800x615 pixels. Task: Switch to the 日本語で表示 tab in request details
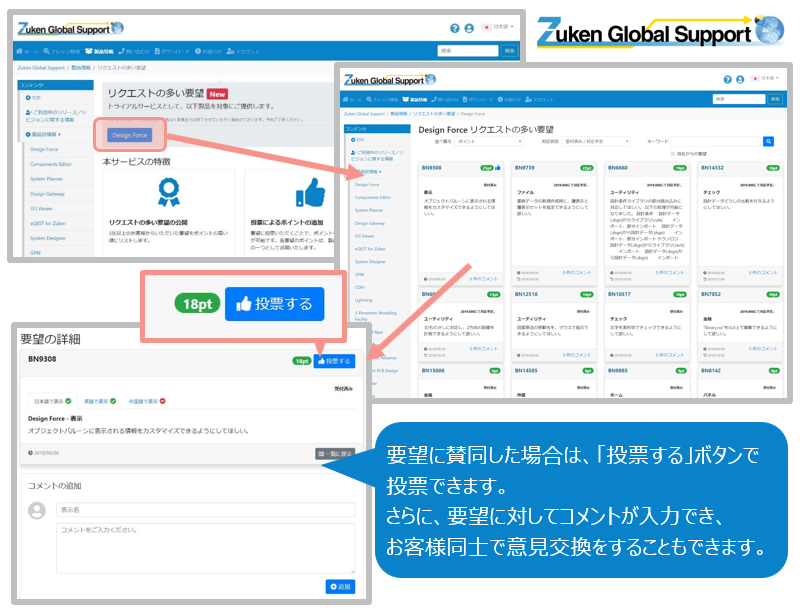point(53,401)
